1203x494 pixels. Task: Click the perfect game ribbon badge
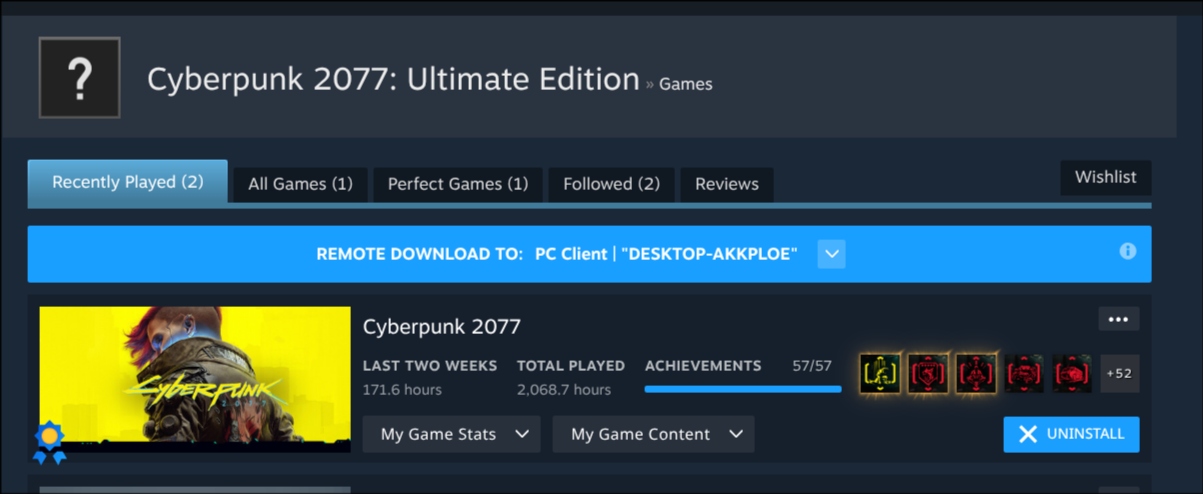point(49,441)
